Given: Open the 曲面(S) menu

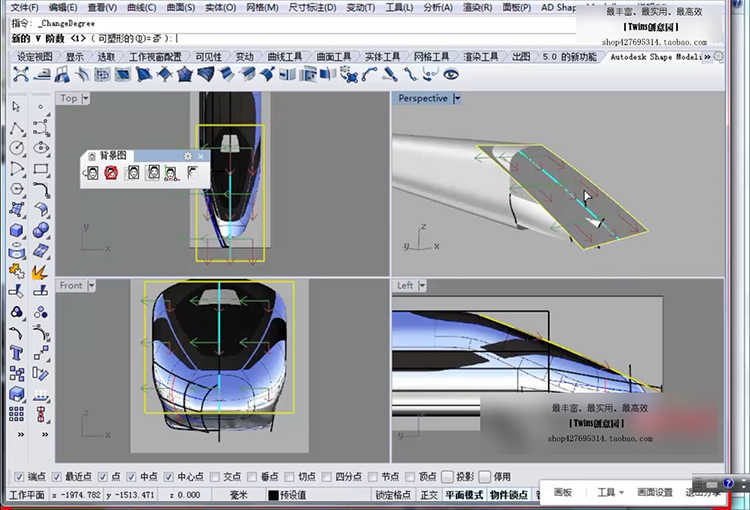Looking at the screenshot, I should (181, 7).
